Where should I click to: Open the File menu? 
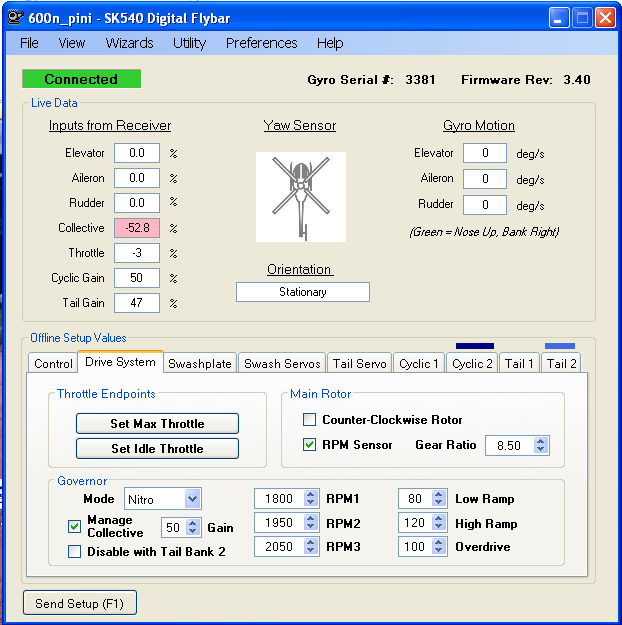pos(30,43)
